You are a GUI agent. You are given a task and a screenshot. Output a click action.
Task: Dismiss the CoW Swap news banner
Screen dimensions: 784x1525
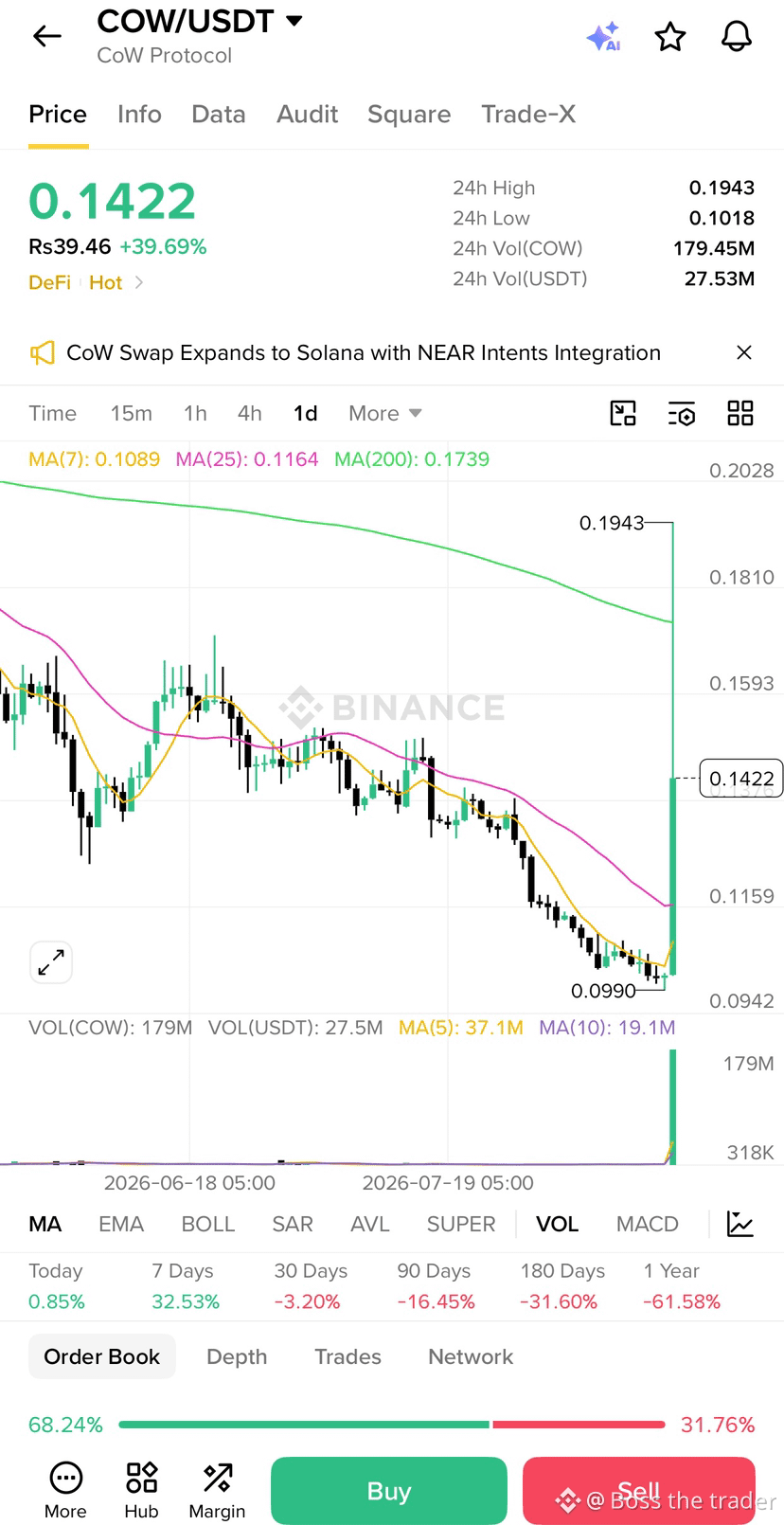[x=744, y=352]
